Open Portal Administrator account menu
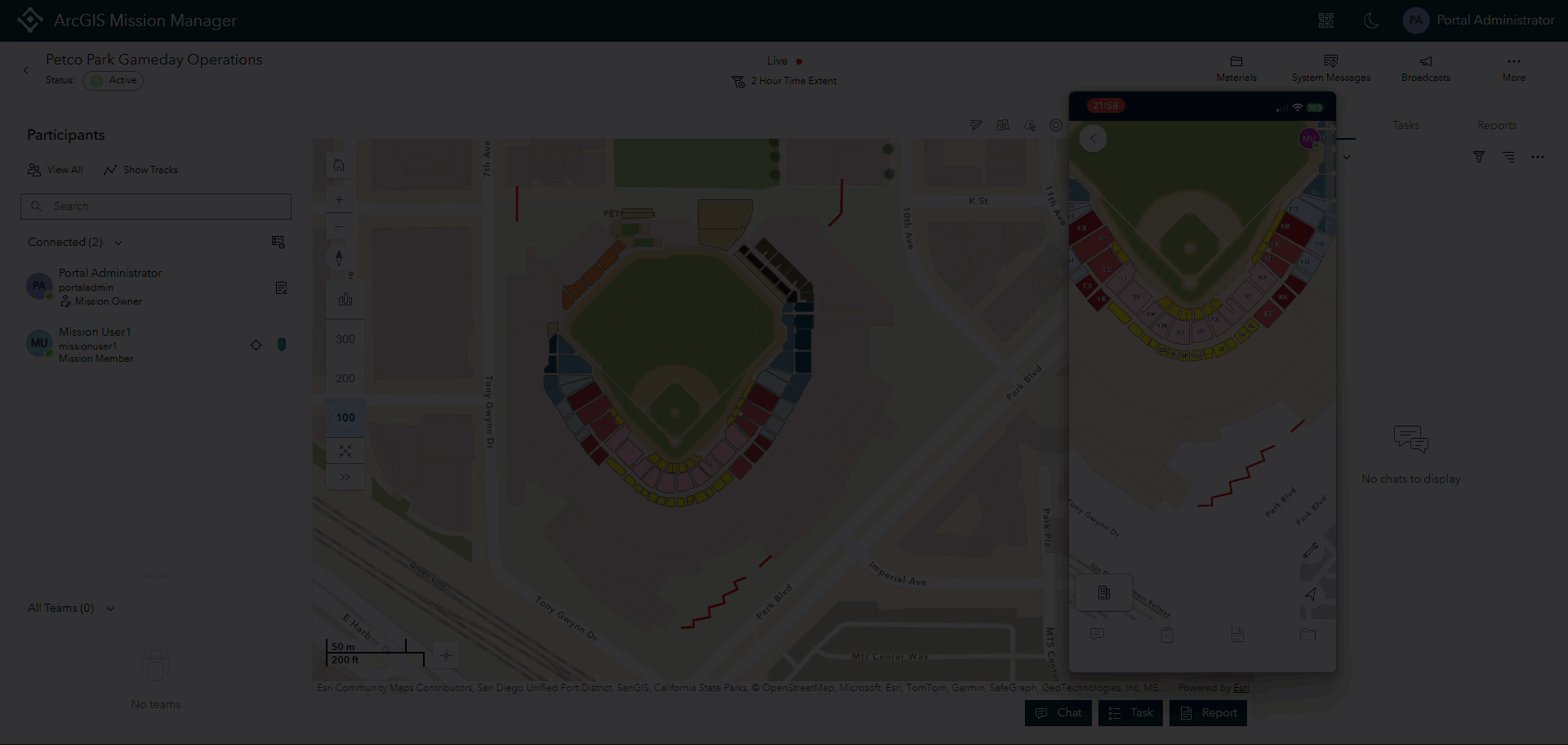Viewport: 1568px width, 745px height. 1479,20
